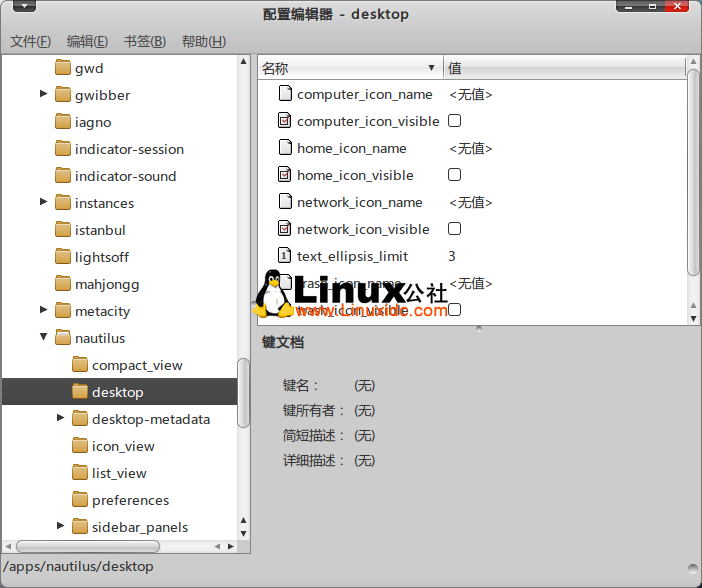Click the gwibber folder icon
The width and height of the screenshot is (702, 588).
tap(63, 95)
